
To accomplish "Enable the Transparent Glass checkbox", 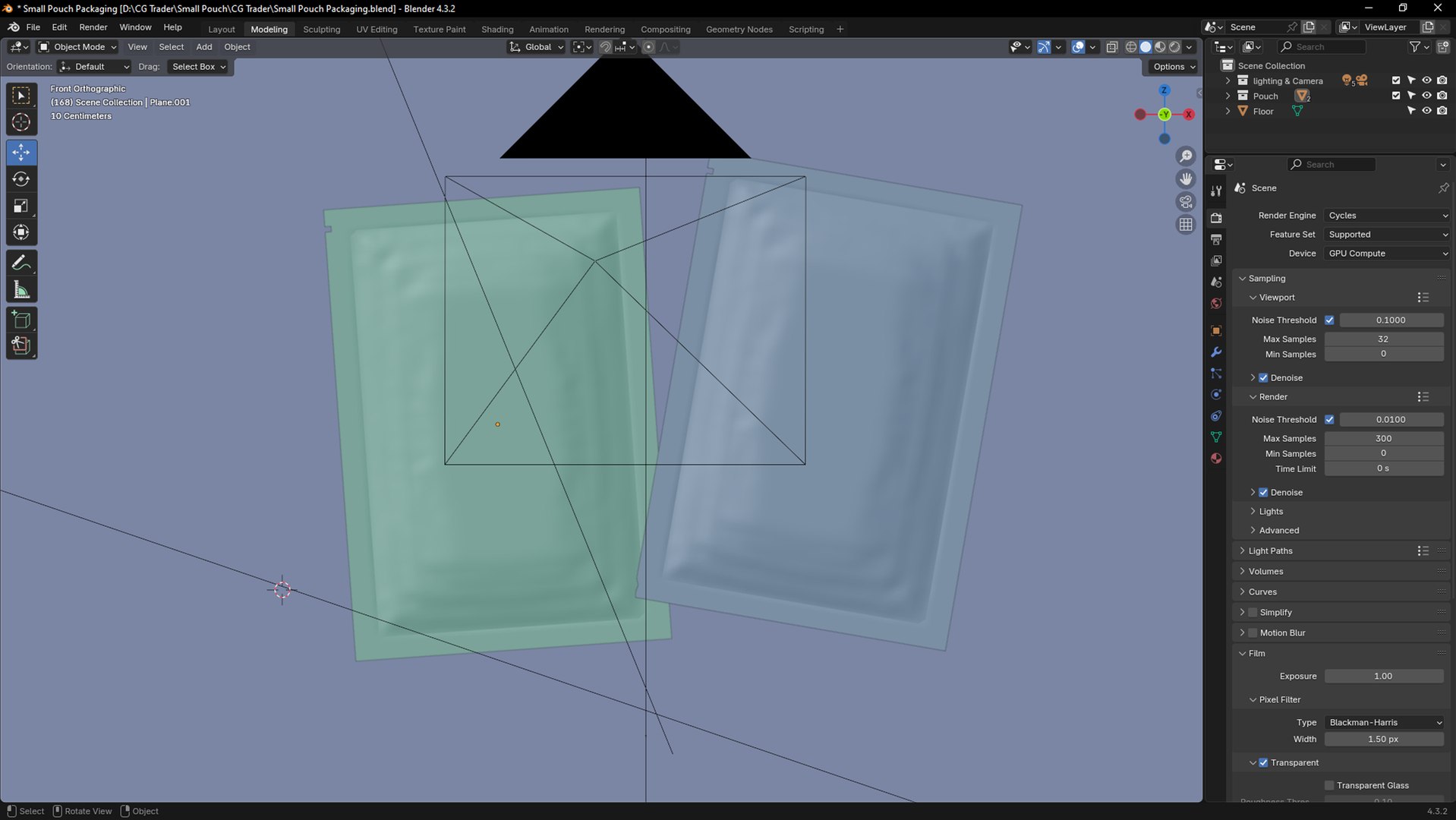I will tap(1329, 786).
